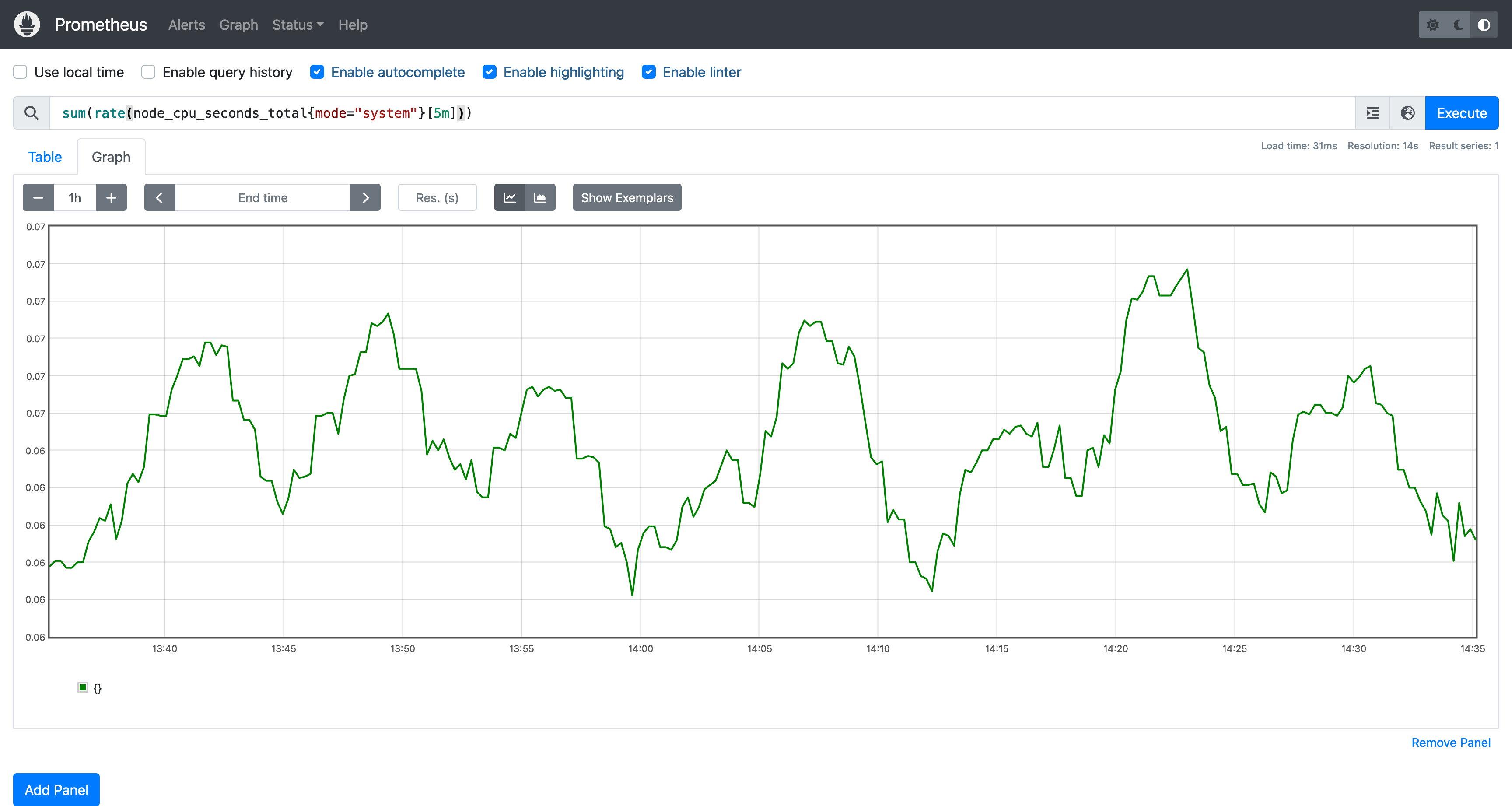
Task: Select the auto contrast theme icon
Action: pyautogui.click(x=1483, y=25)
